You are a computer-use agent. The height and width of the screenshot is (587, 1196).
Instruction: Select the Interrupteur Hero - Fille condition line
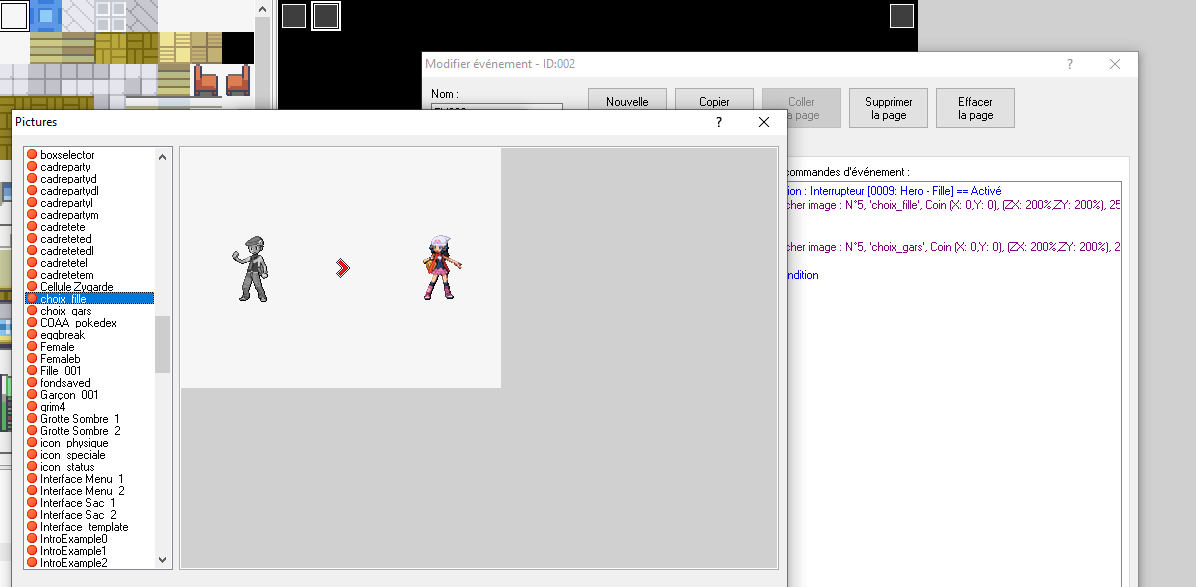point(893,191)
